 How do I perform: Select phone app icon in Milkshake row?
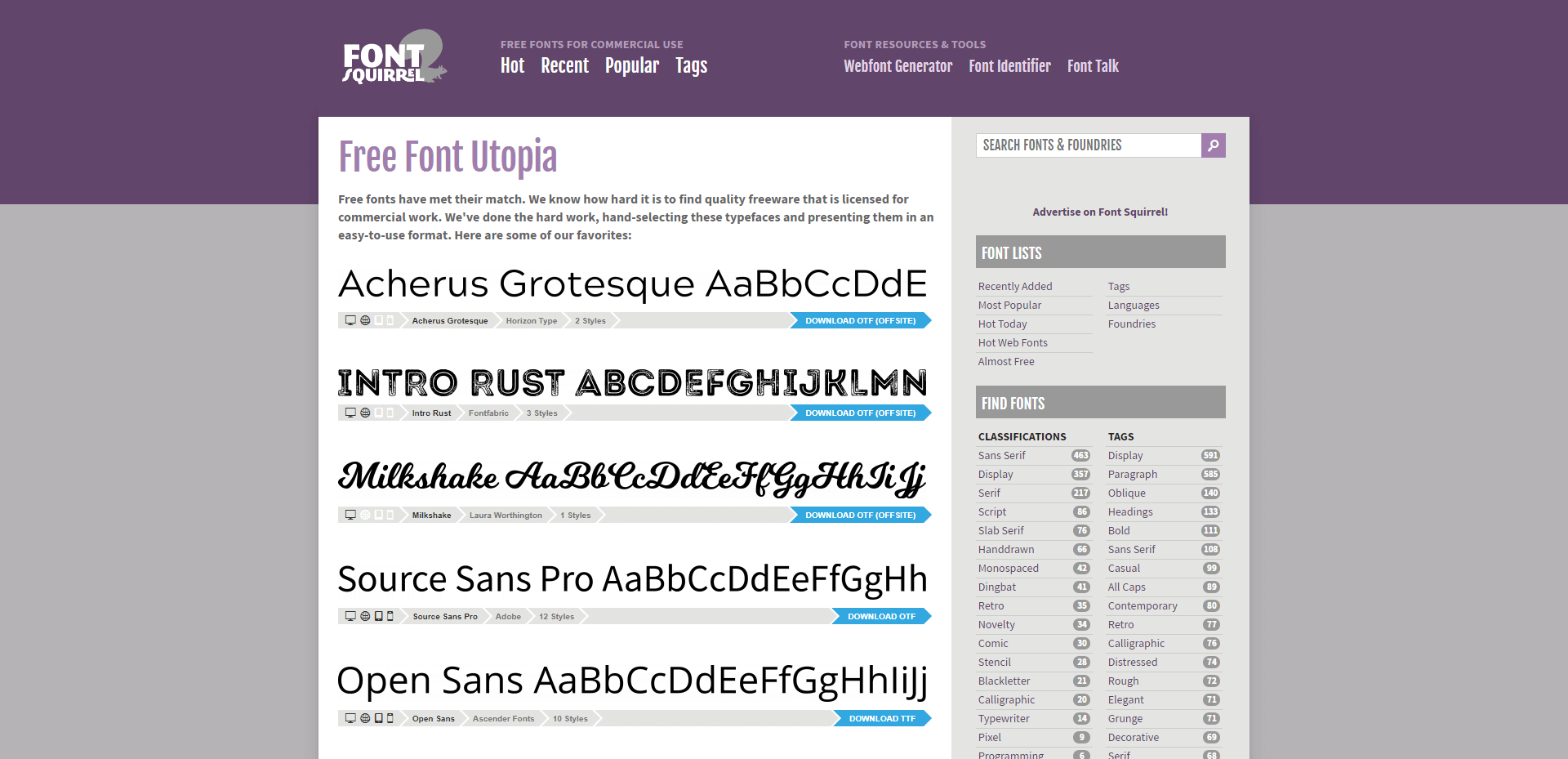click(390, 515)
